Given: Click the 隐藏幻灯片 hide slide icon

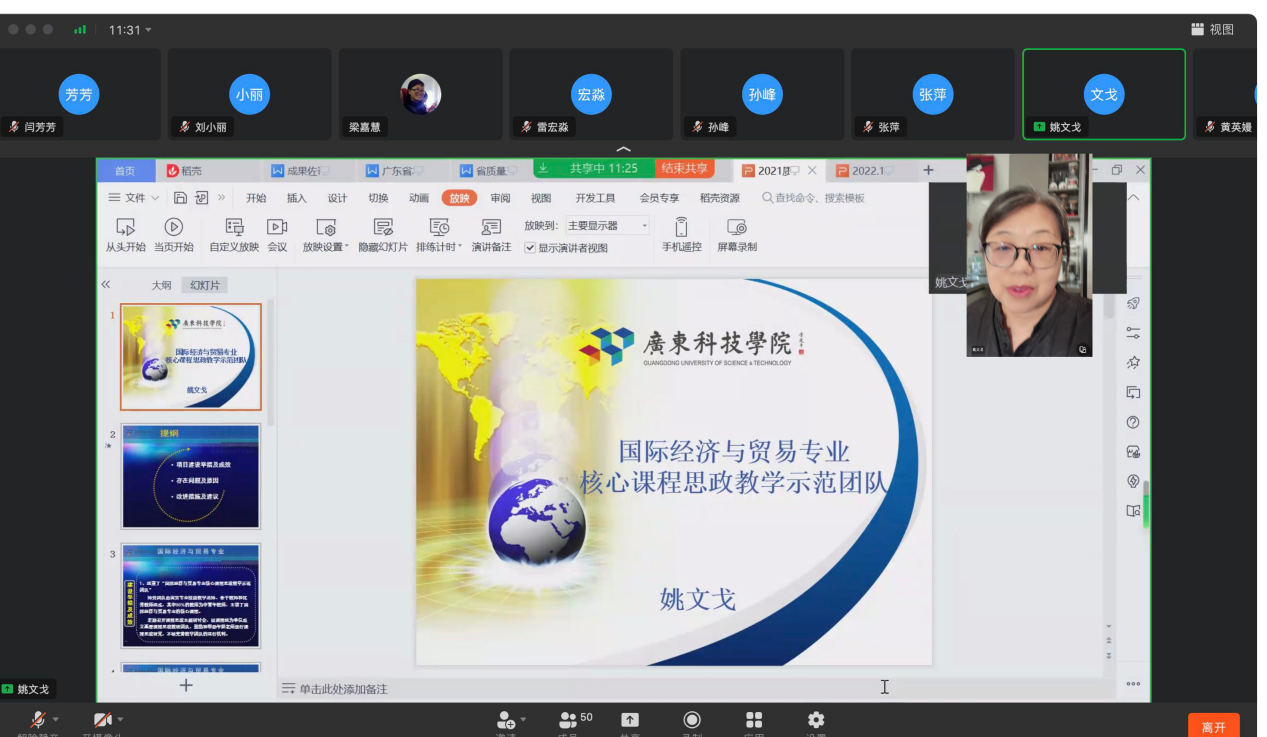Looking at the screenshot, I should pos(383,228).
